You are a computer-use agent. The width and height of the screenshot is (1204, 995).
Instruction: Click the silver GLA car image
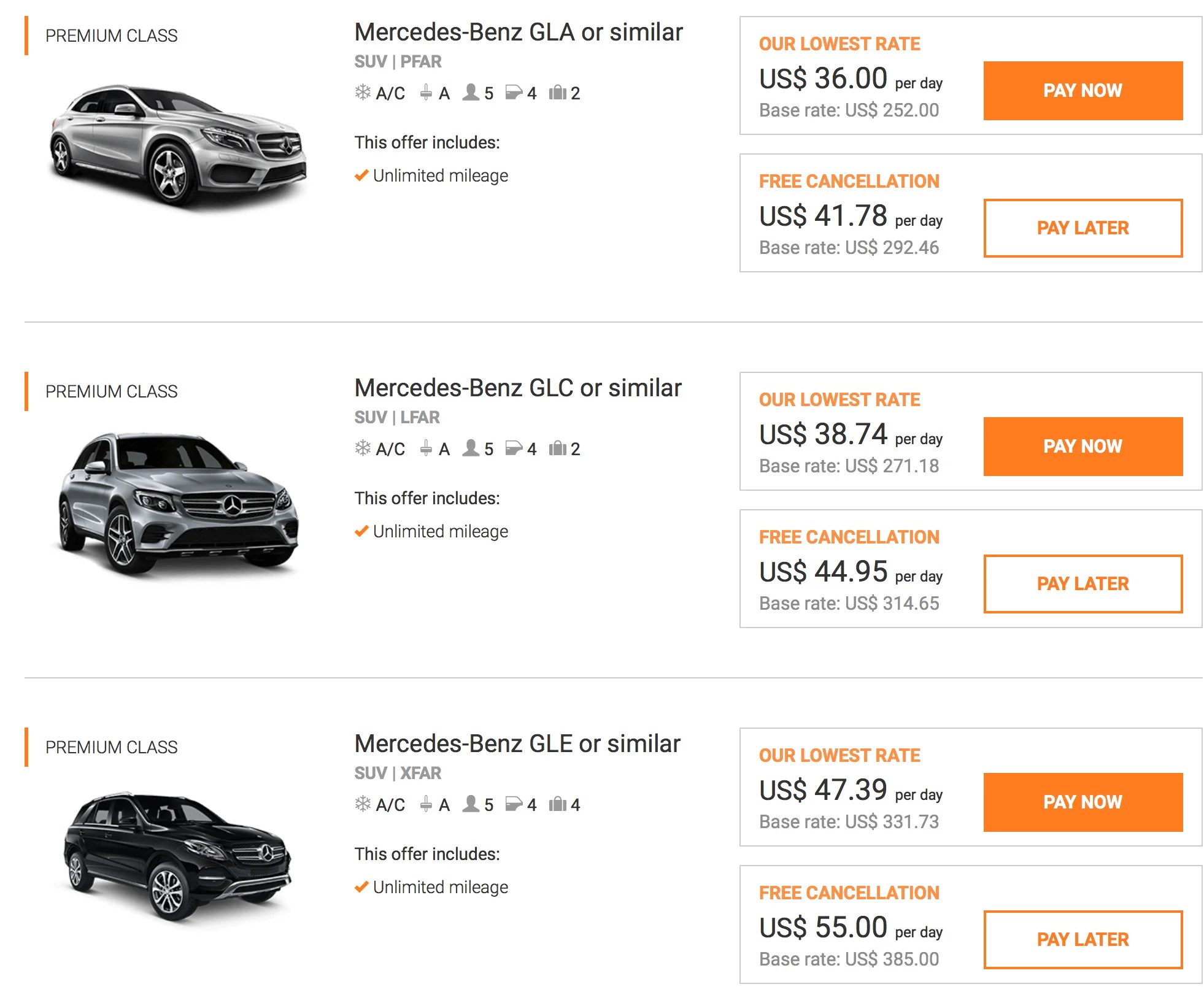178,141
